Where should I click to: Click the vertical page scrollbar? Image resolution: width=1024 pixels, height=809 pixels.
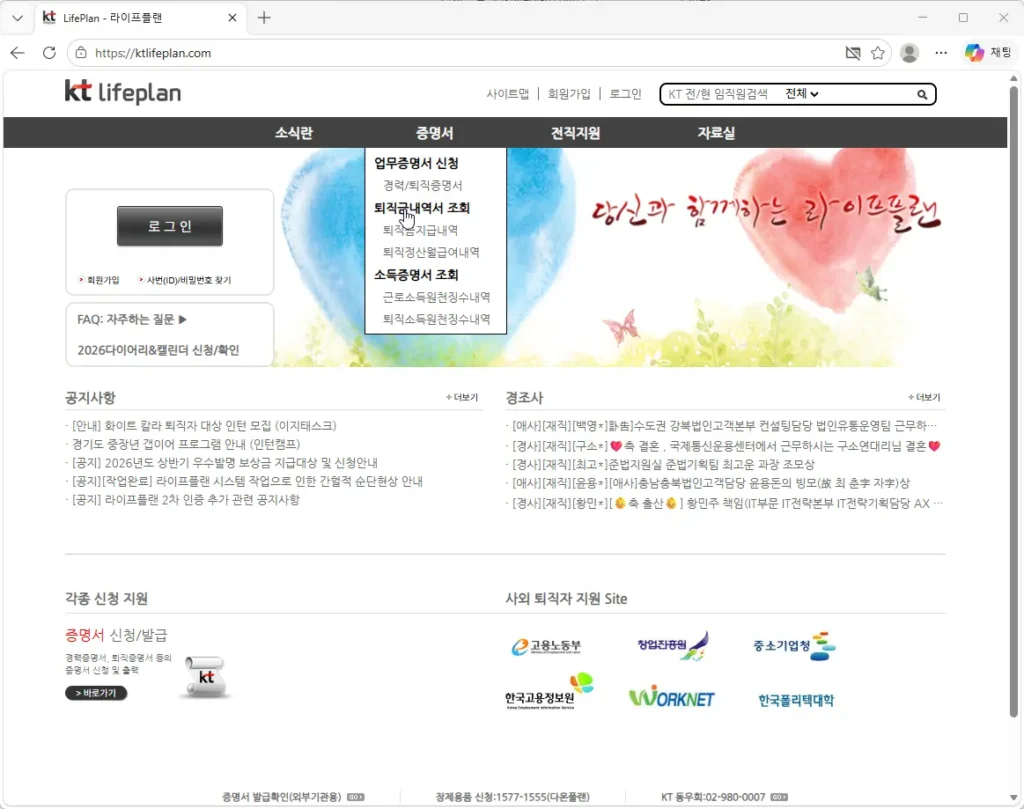(x=1014, y=401)
